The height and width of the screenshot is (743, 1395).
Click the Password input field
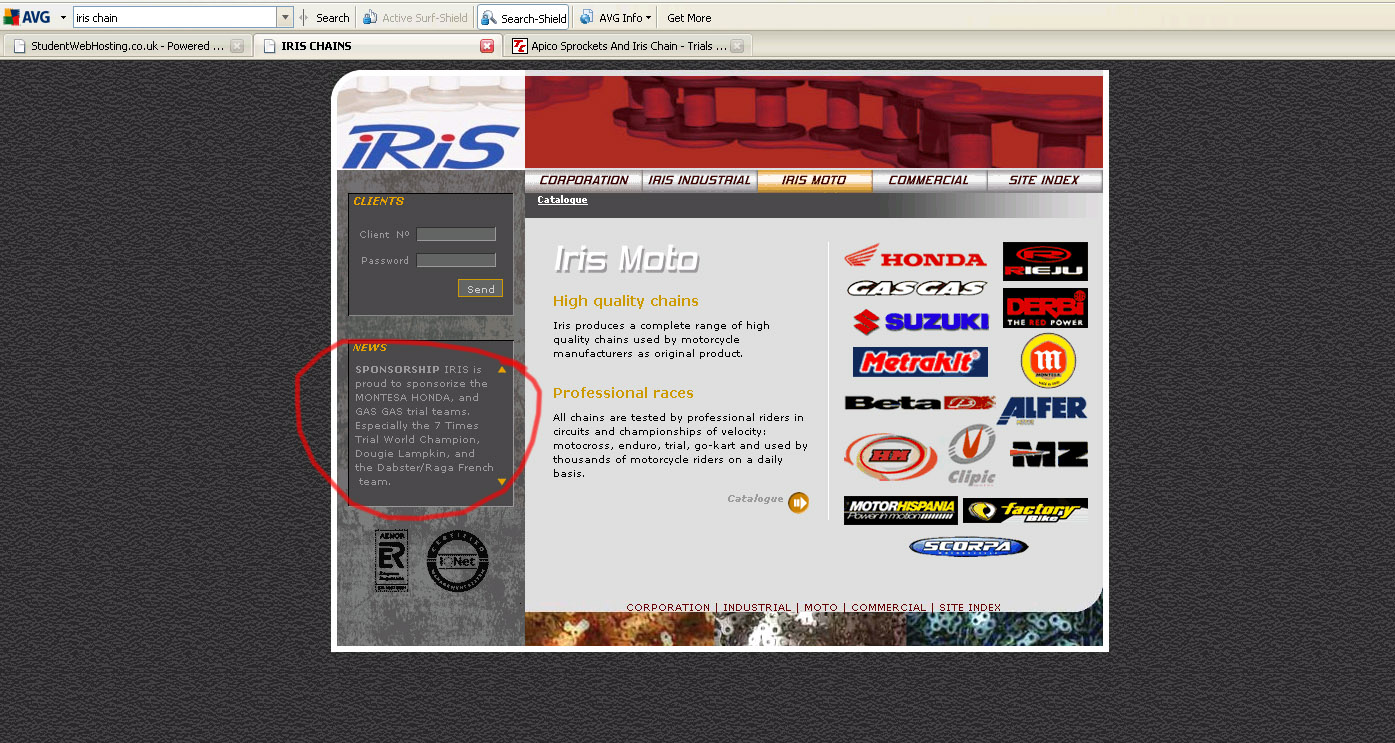(x=456, y=260)
